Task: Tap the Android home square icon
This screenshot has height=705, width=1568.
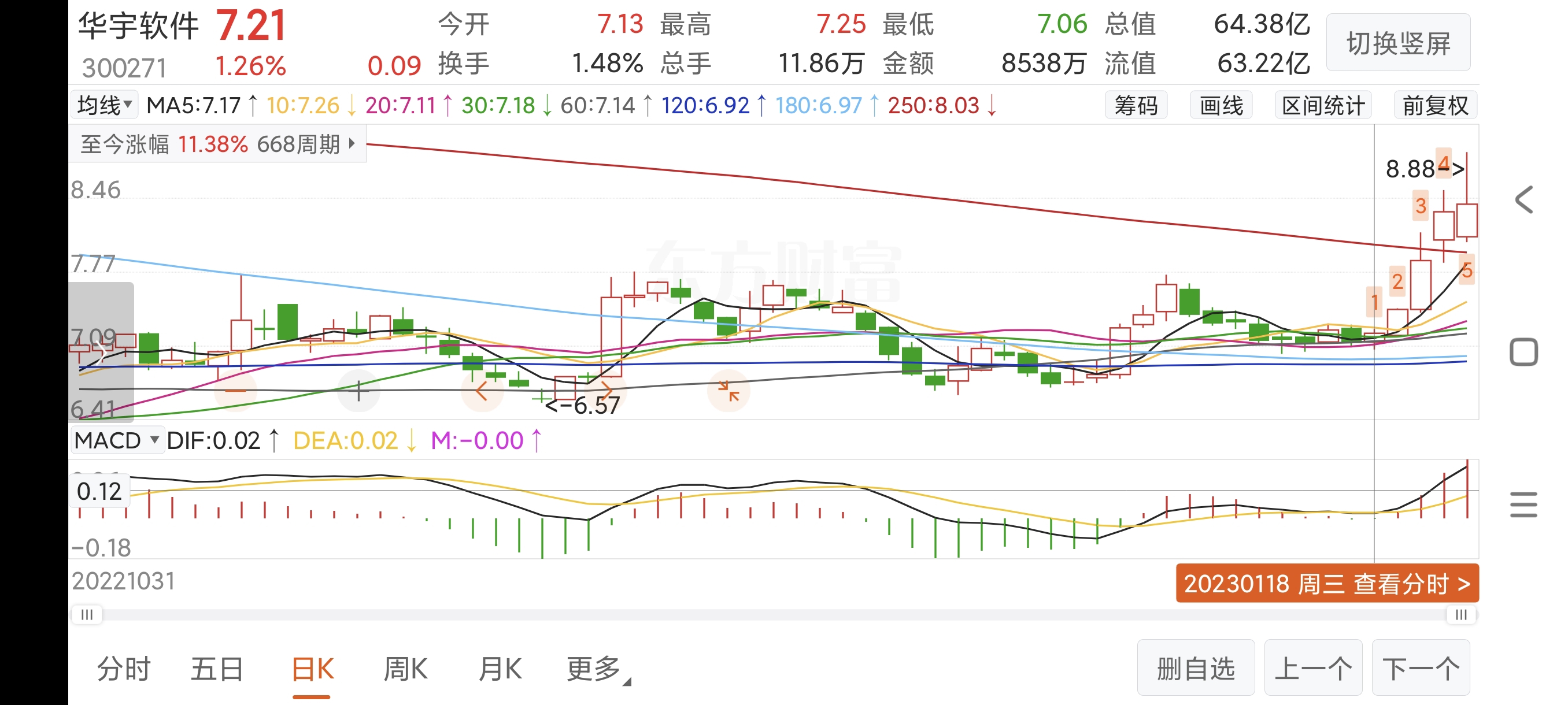Action: click(1523, 352)
